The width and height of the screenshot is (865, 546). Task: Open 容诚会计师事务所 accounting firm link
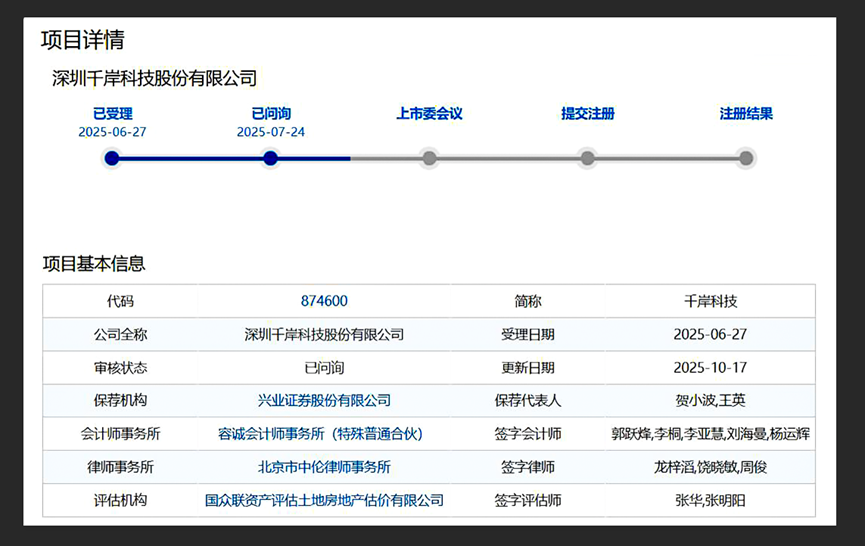320,434
